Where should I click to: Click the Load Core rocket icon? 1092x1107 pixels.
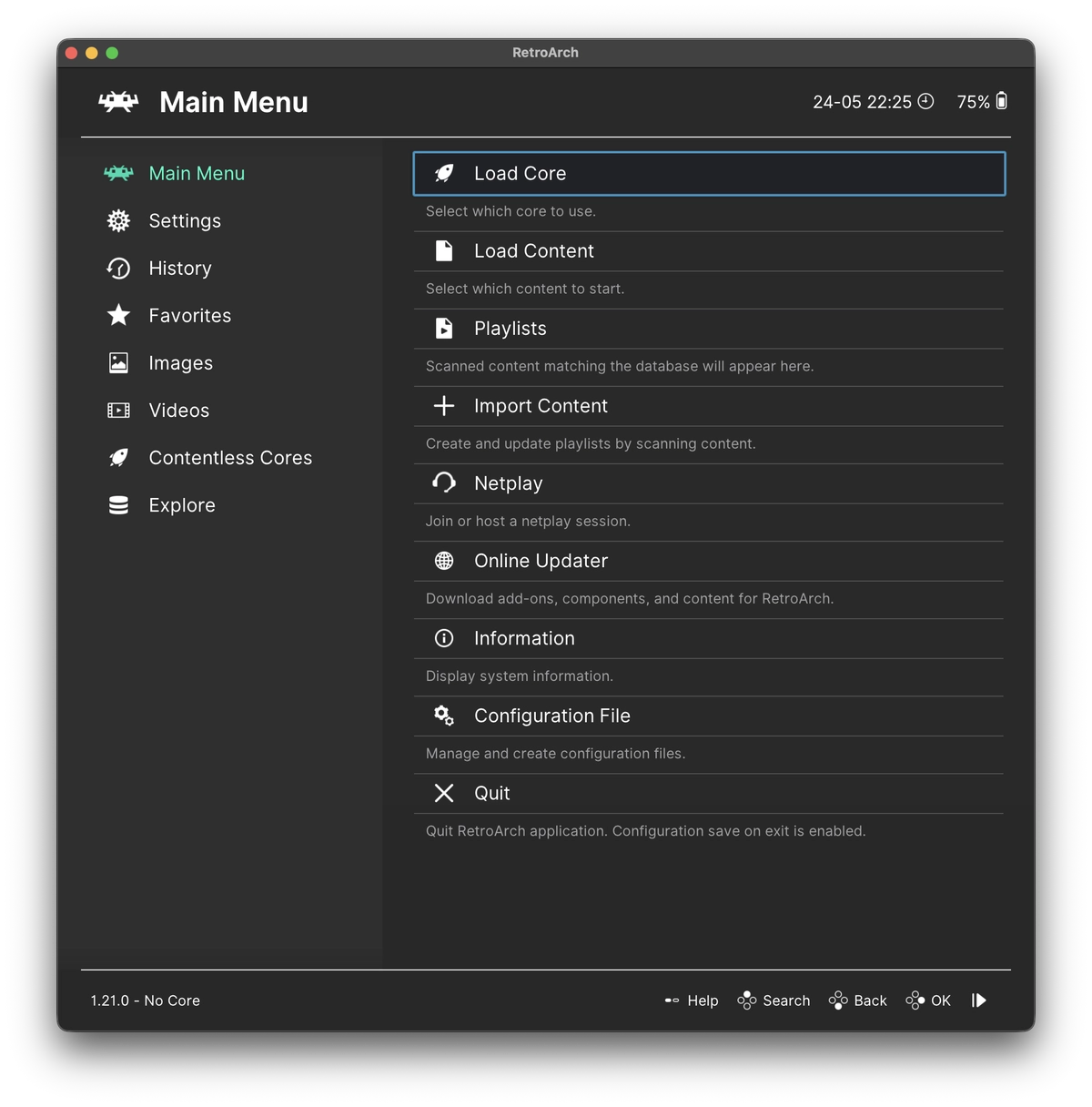pos(444,173)
